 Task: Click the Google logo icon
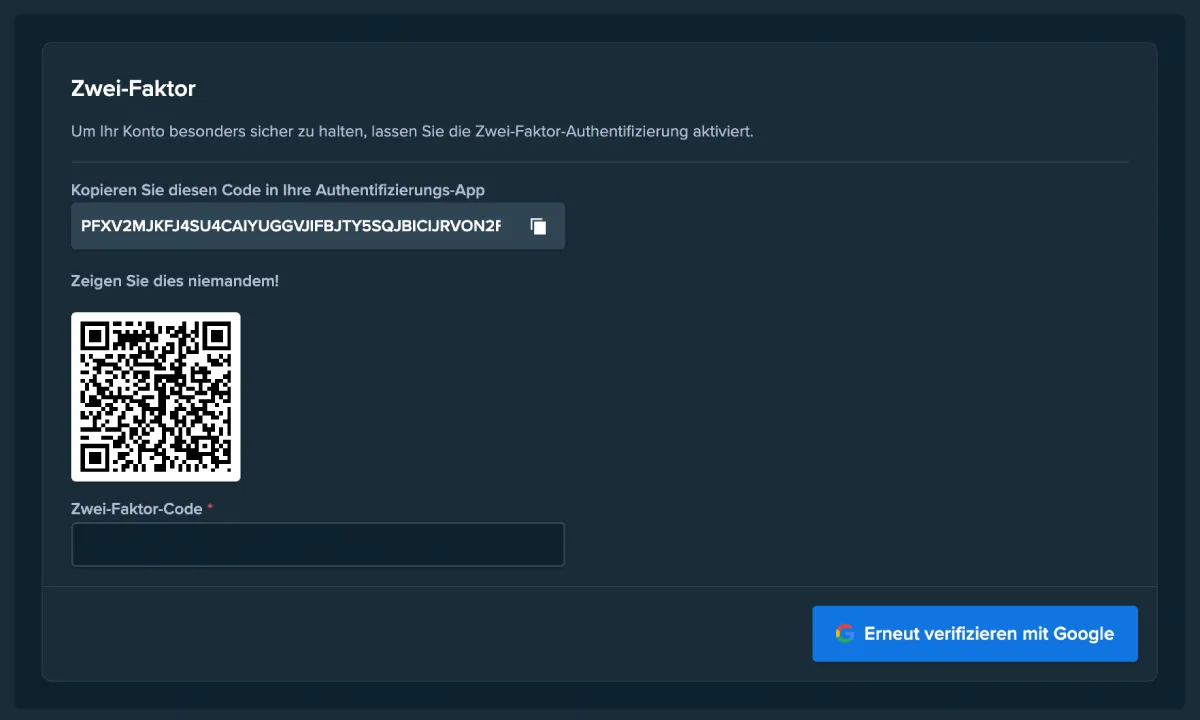click(845, 633)
